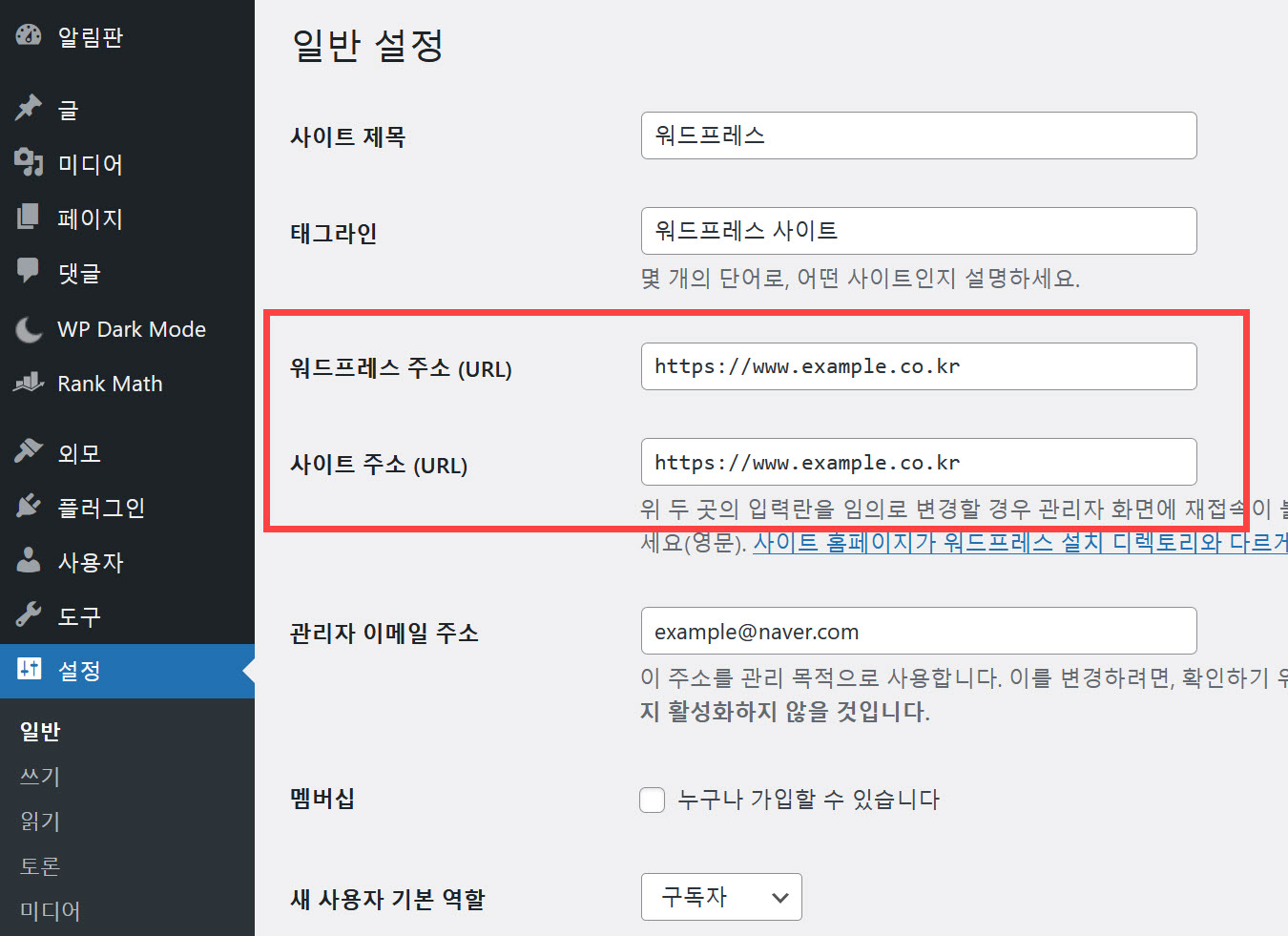Click the tagline hint 몇 개의 단어로

pos(715,279)
